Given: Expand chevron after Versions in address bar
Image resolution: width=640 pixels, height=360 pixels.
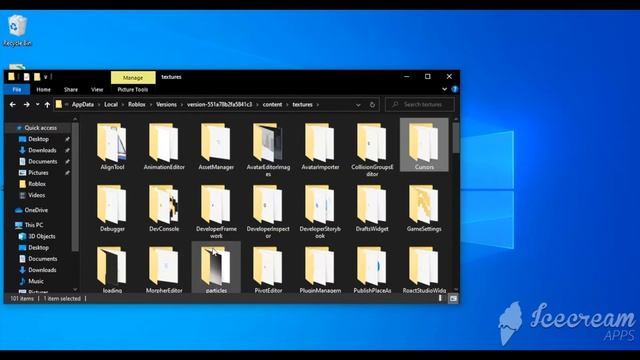Looking at the screenshot, I should [x=182, y=105].
